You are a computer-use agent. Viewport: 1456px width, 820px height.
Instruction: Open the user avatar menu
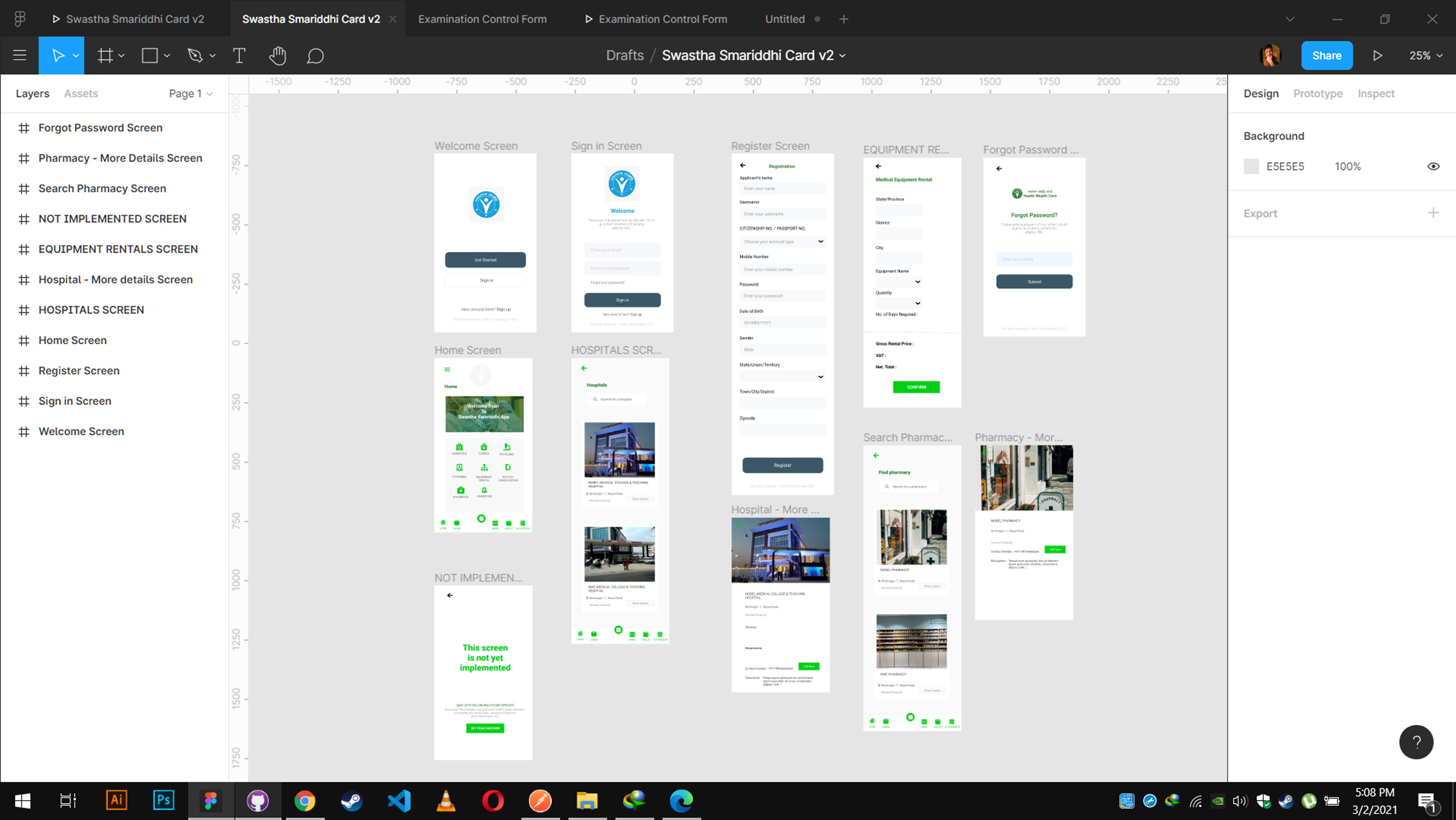click(1270, 55)
